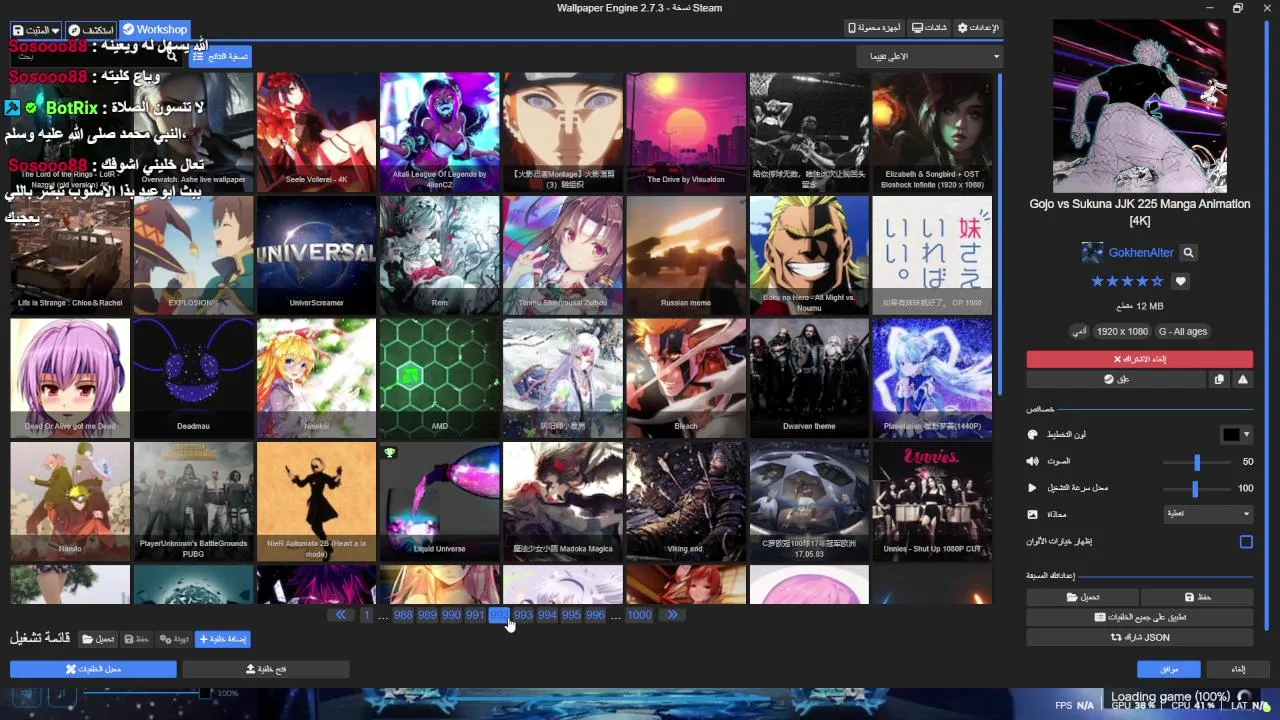Viewport: 1280px width, 720px height.
Task: Open the mobile devices button
Action: (874, 28)
